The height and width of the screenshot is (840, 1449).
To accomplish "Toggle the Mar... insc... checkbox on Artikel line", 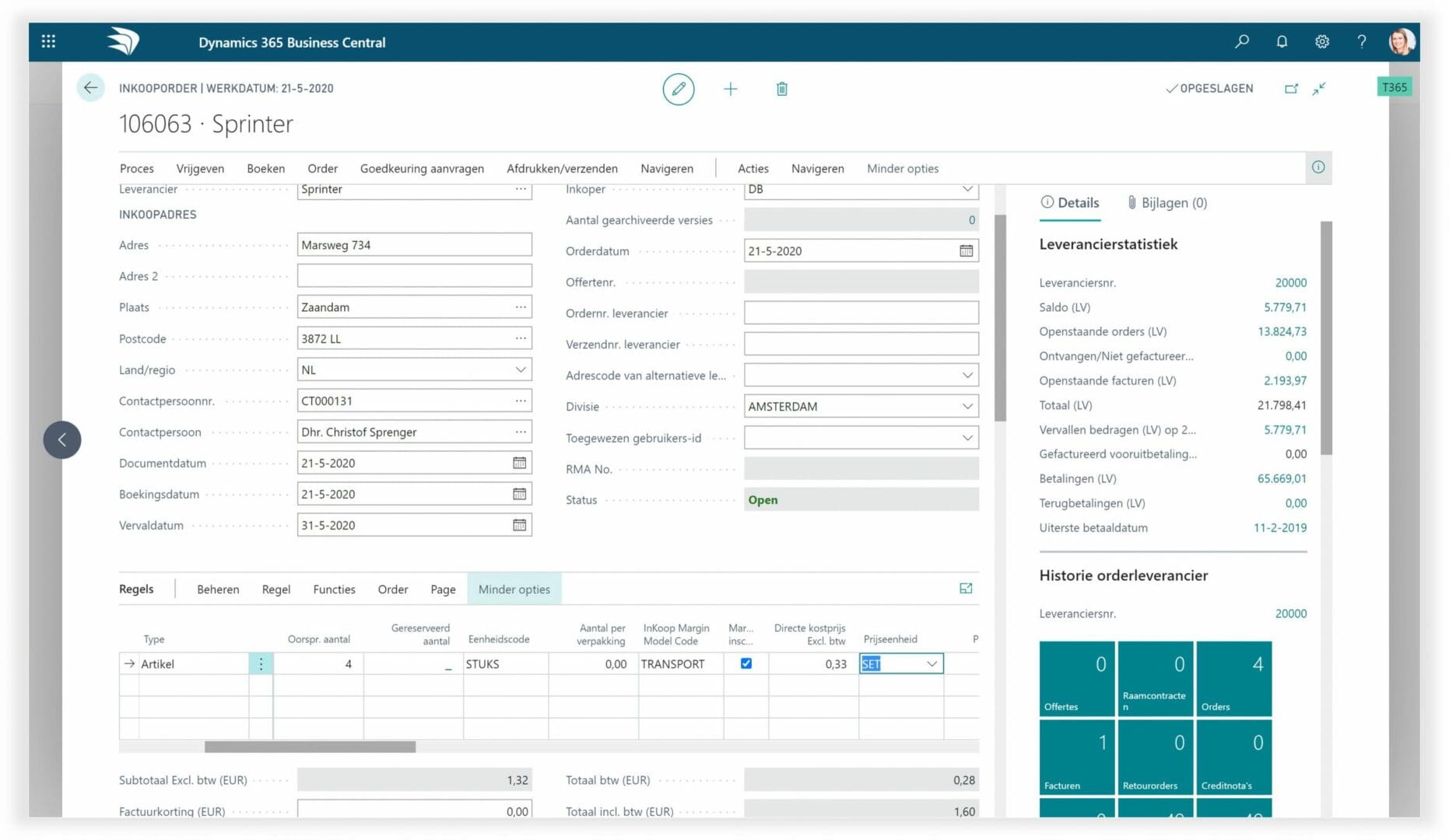I will (746, 663).
